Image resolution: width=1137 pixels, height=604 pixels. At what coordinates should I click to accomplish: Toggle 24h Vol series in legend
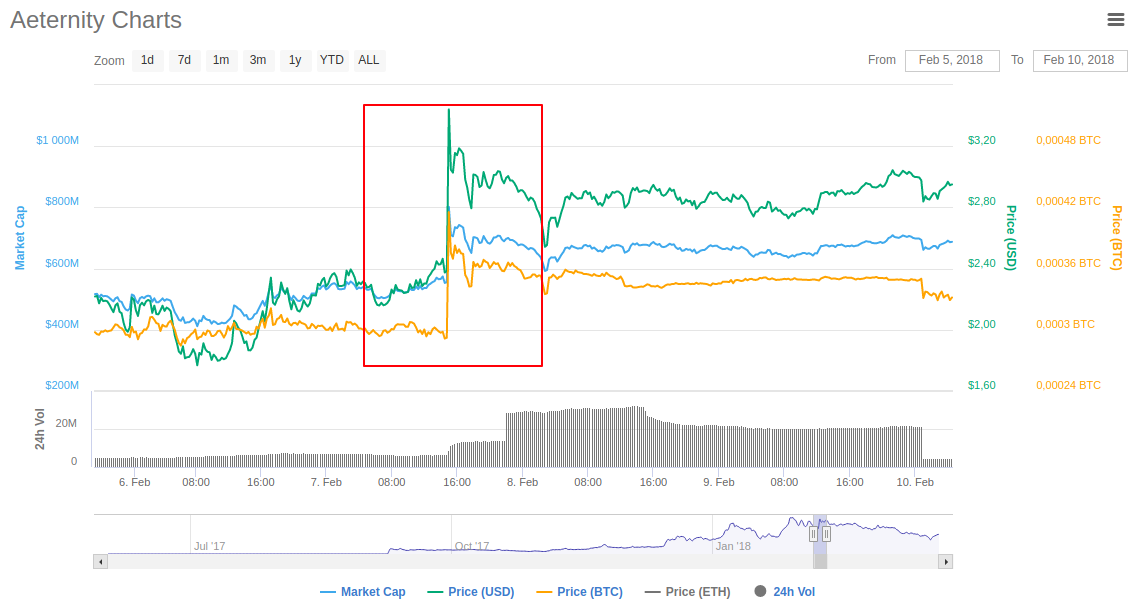(785, 592)
